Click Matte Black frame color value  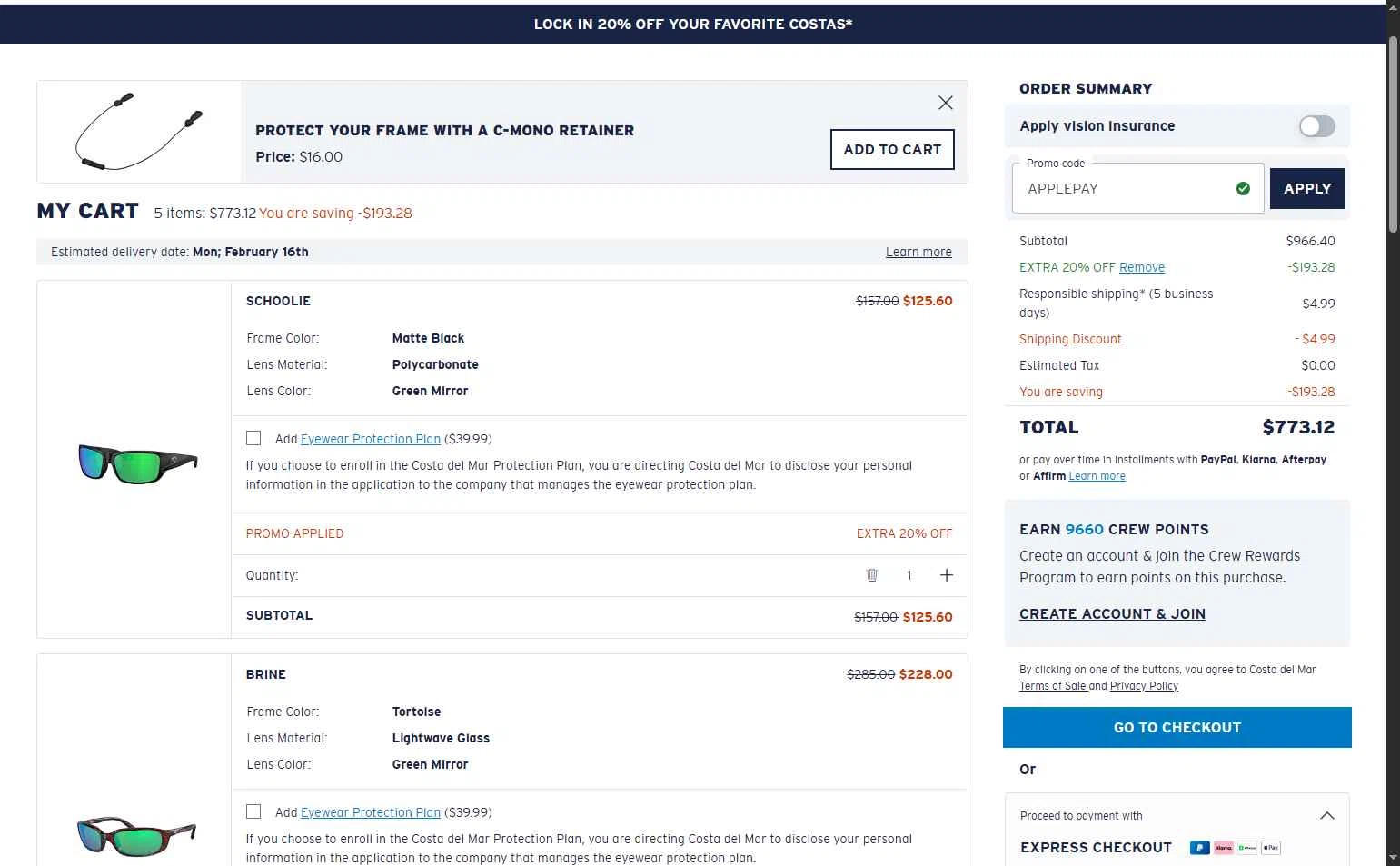point(428,338)
